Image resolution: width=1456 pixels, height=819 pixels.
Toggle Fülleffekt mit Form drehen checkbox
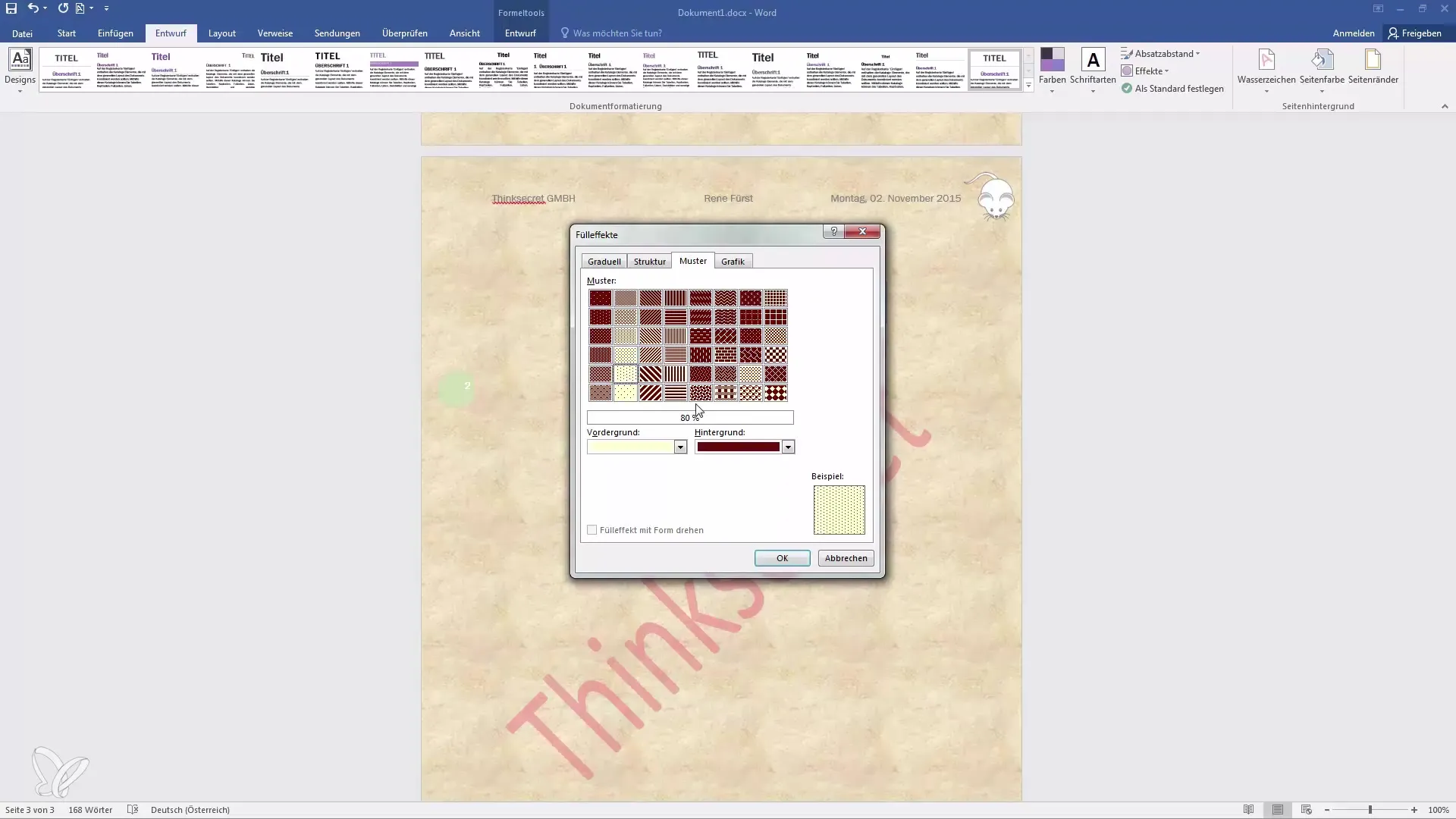pyautogui.click(x=592, y=530)
